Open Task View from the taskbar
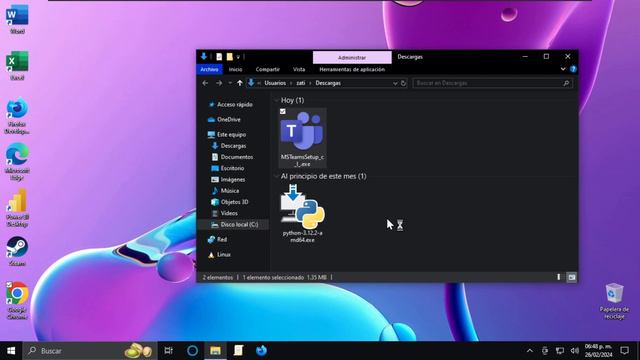The height and width of the screenshot is (360, 640). point(168,351)
